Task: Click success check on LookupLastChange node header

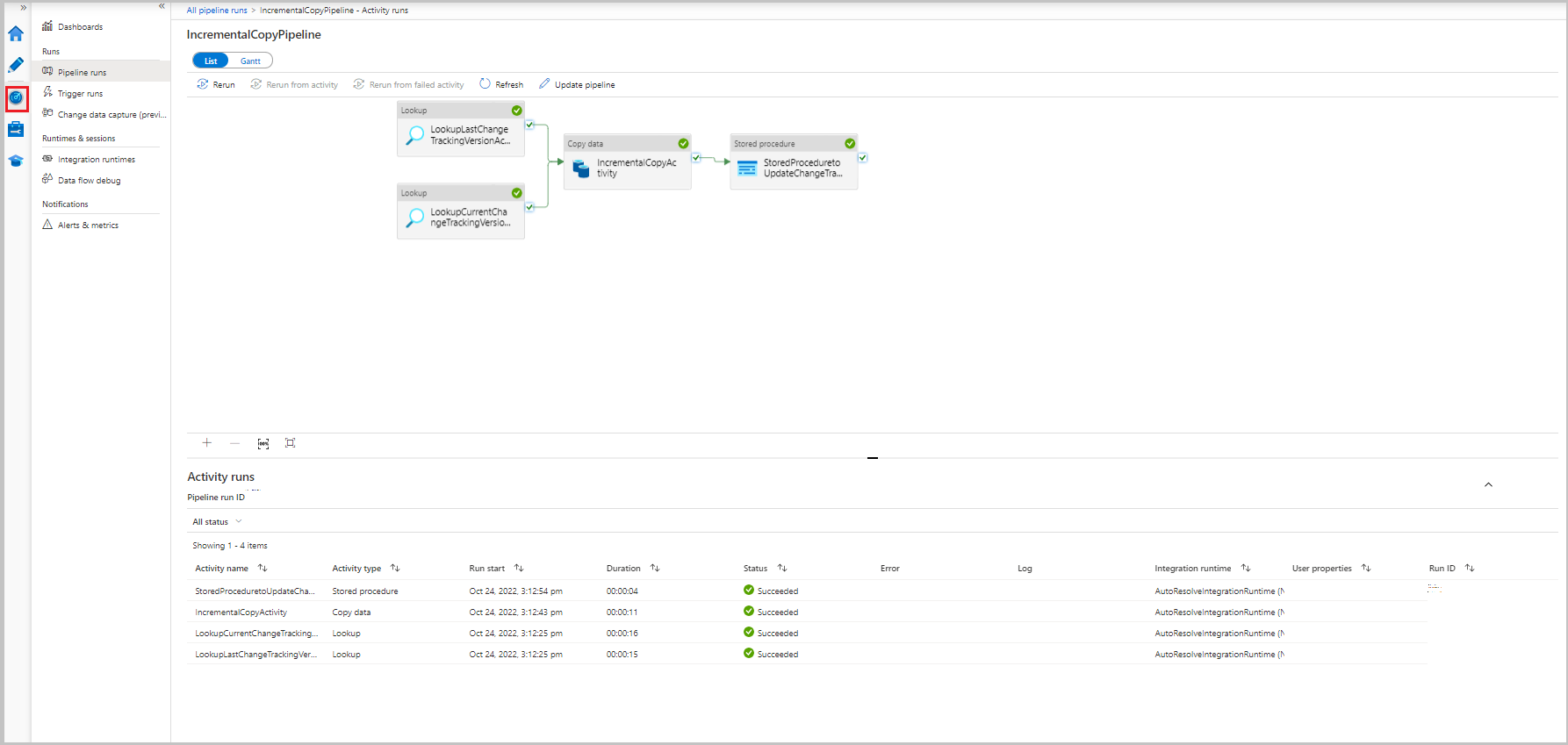Action: 517,111
